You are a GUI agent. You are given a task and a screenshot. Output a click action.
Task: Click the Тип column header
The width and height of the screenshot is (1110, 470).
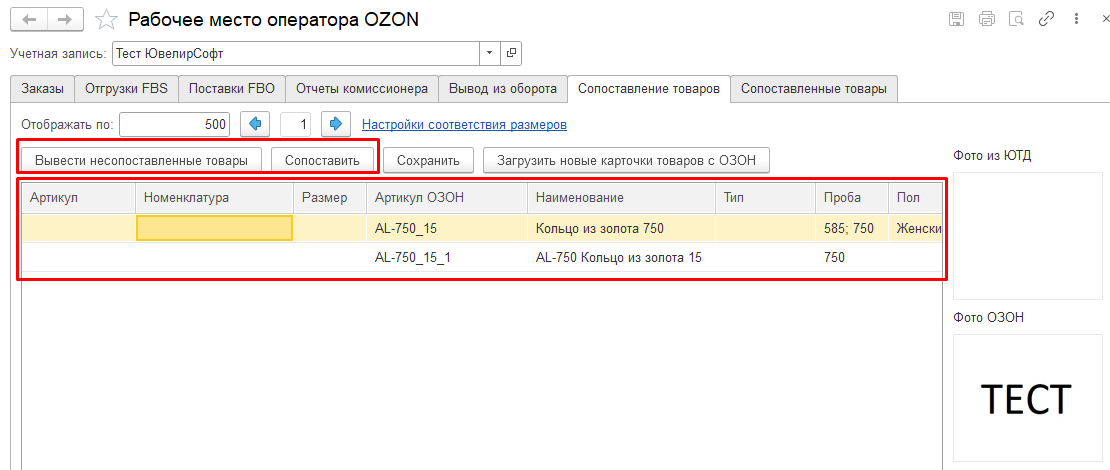click(765, 197)
